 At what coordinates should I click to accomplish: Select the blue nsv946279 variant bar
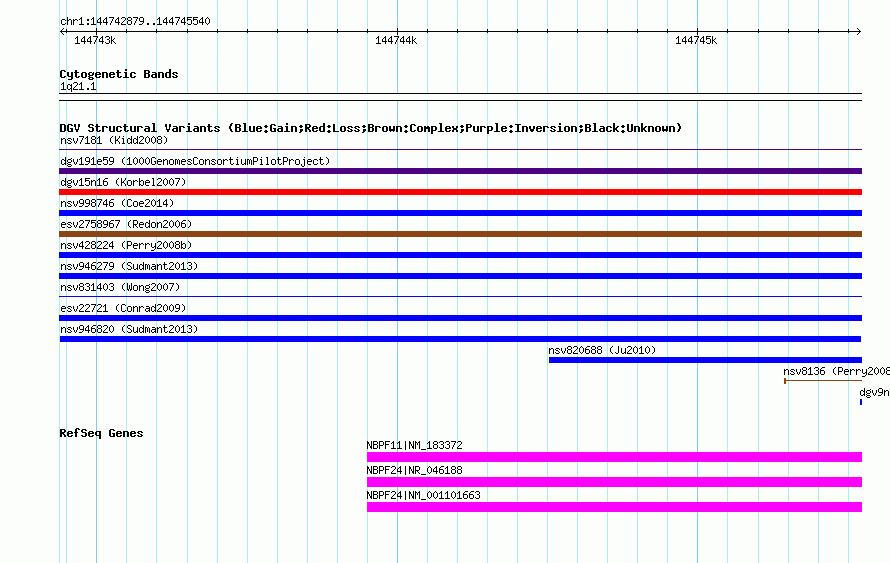click(x=460, y=276)
